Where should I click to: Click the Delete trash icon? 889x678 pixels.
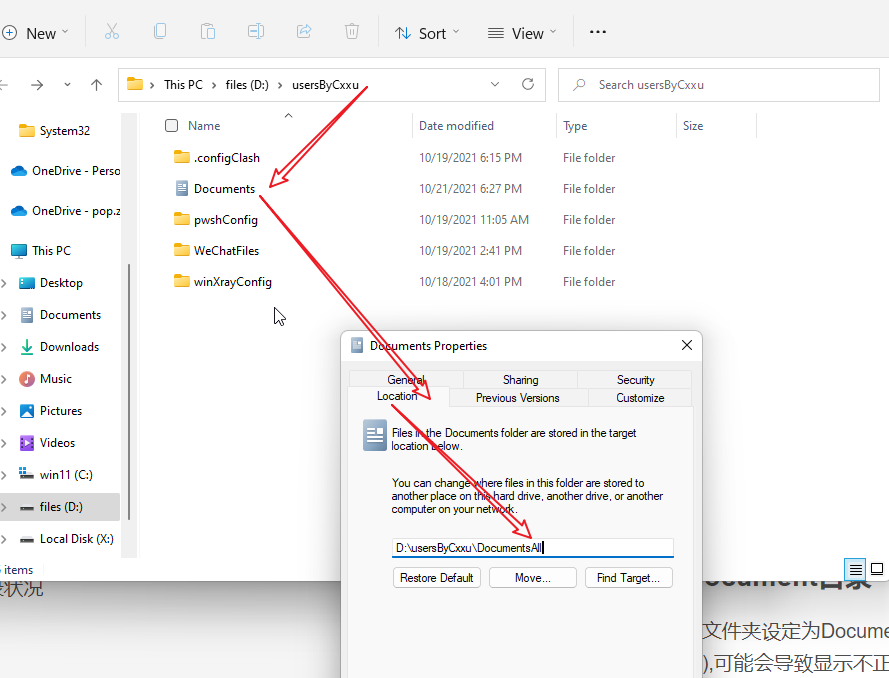point(352,31)
